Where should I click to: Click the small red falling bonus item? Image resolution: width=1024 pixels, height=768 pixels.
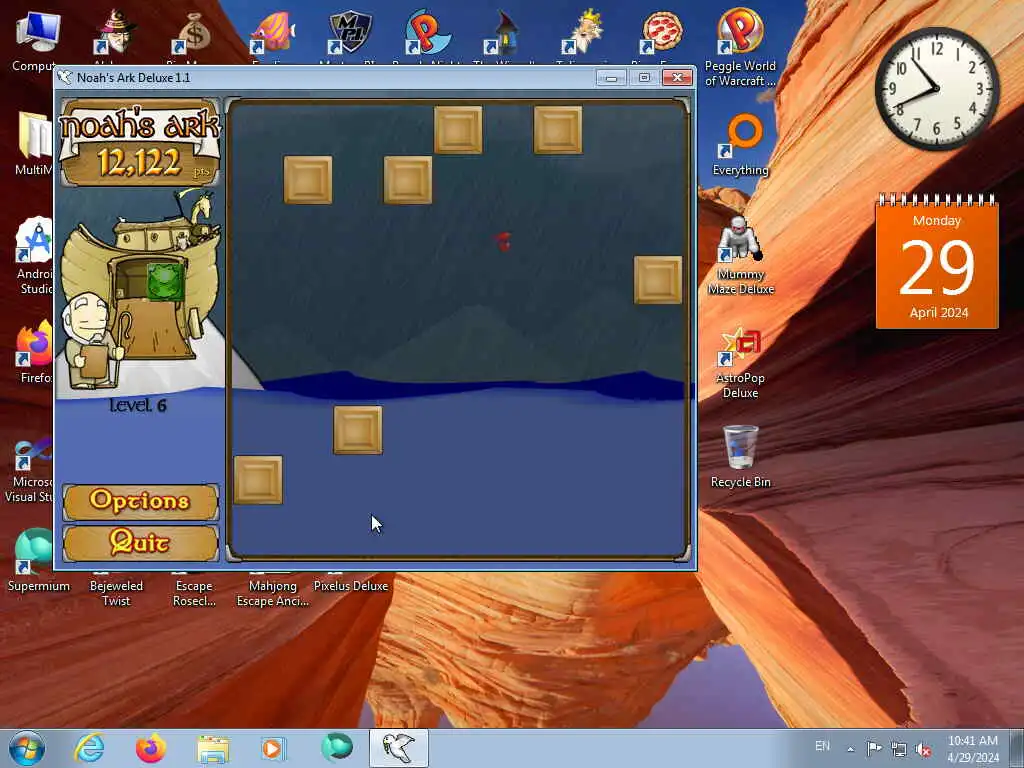(x=502, y=242)
